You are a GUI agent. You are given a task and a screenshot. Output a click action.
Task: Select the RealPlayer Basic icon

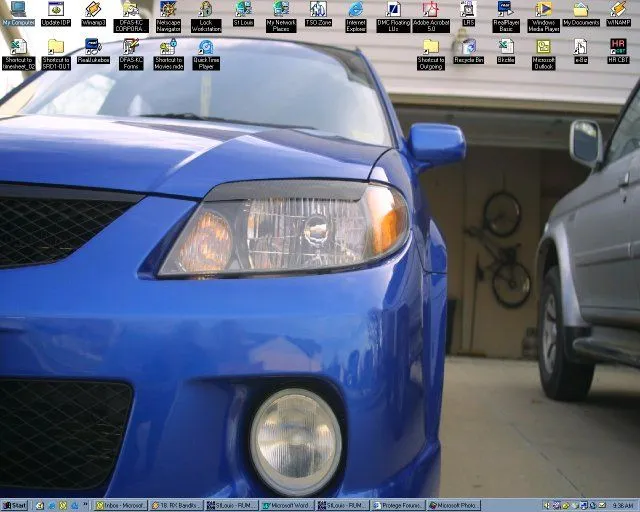coord(506,10)
